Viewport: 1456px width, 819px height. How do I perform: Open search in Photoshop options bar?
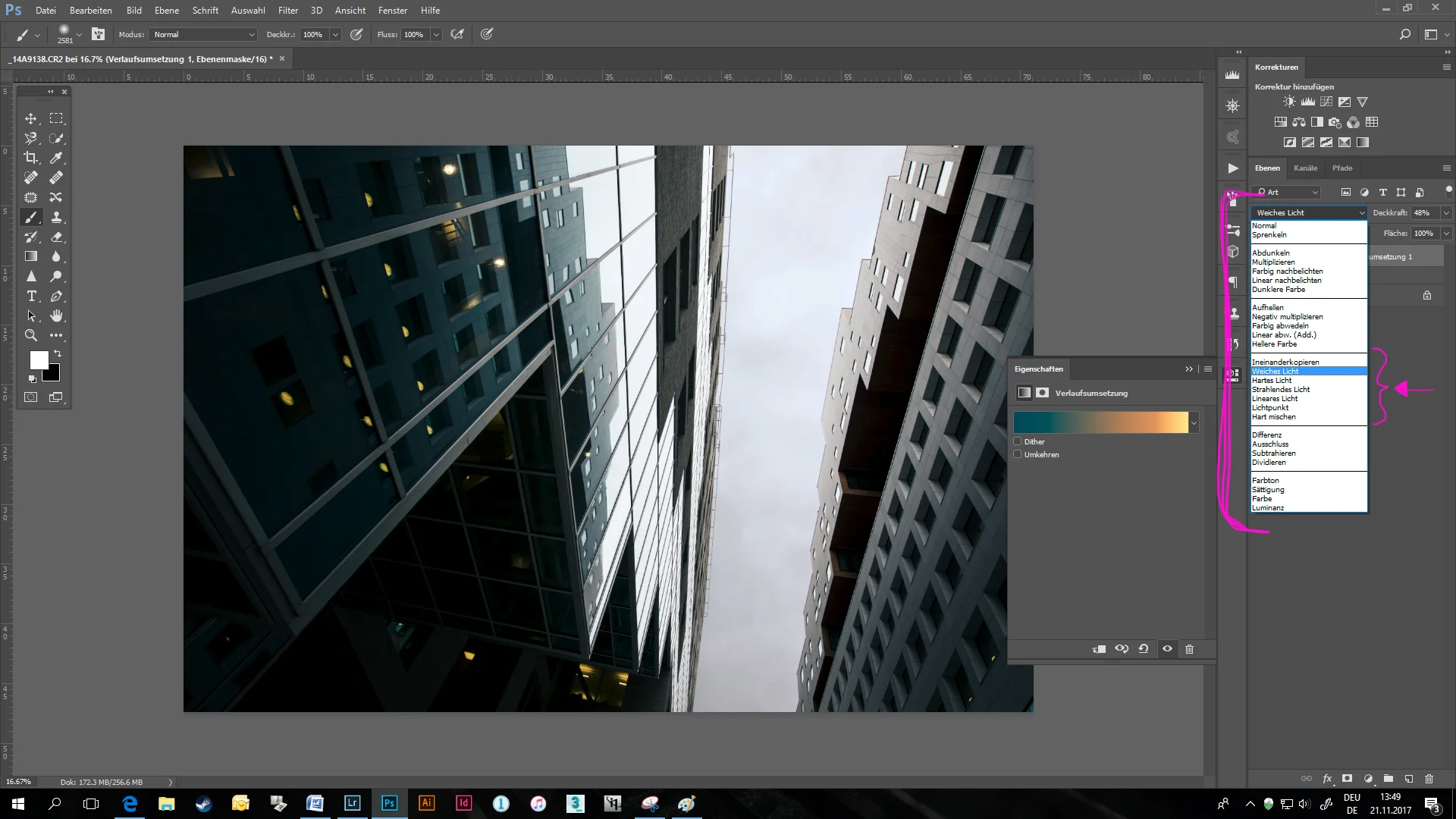1405,34
